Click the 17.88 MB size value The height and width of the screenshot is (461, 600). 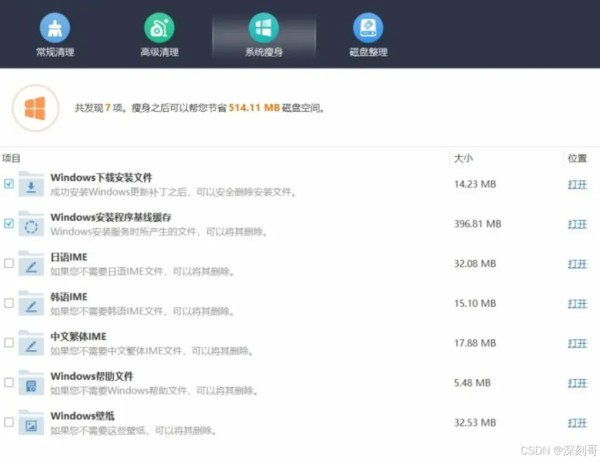475,344
